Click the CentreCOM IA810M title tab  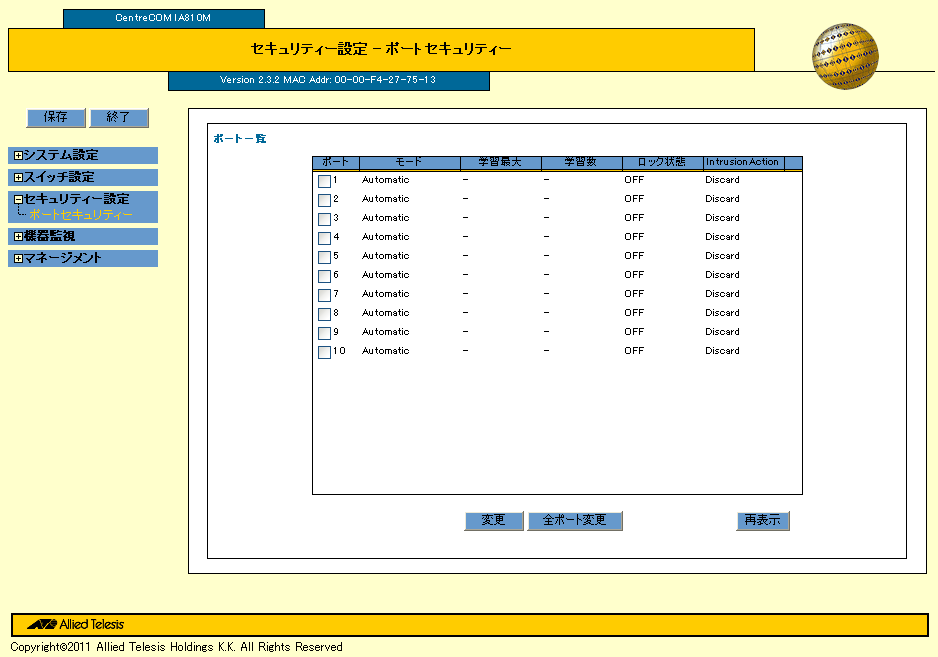(x=163, y=18)
